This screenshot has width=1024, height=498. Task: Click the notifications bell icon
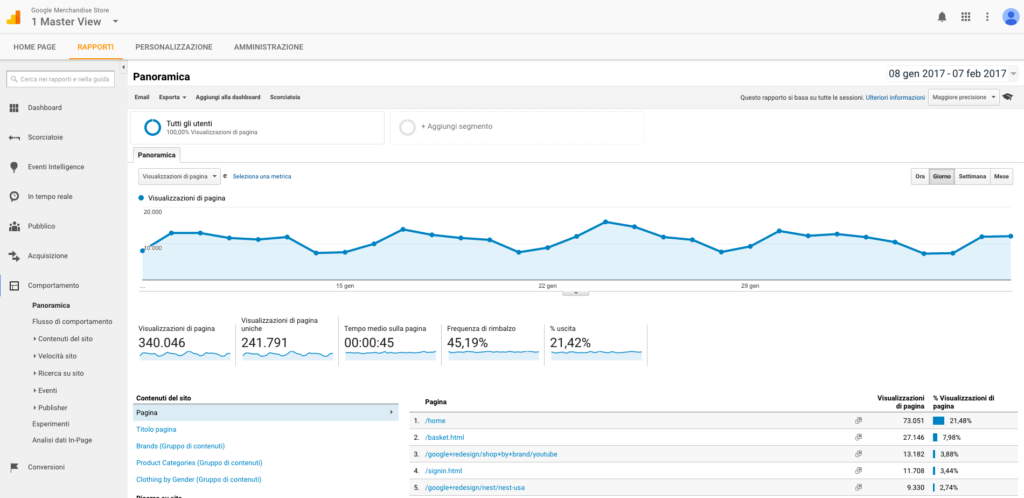click(x=941, y=16)
